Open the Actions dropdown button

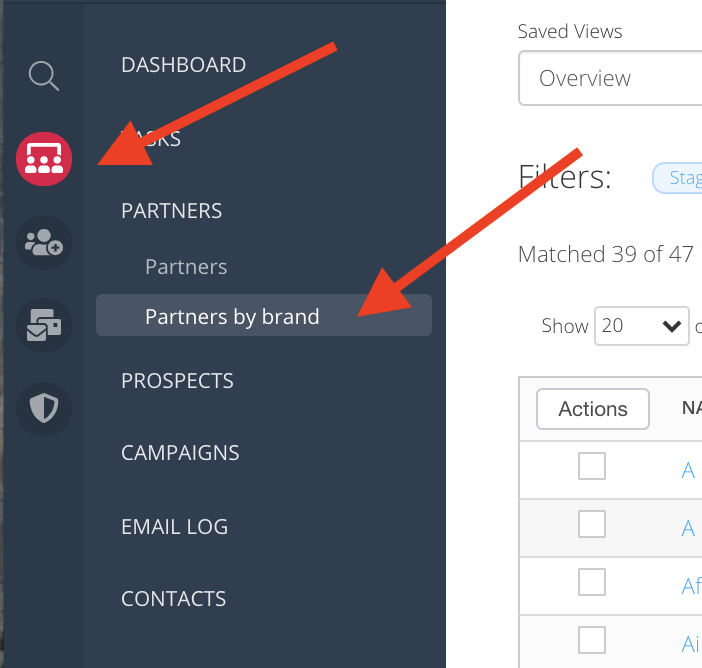593,409
